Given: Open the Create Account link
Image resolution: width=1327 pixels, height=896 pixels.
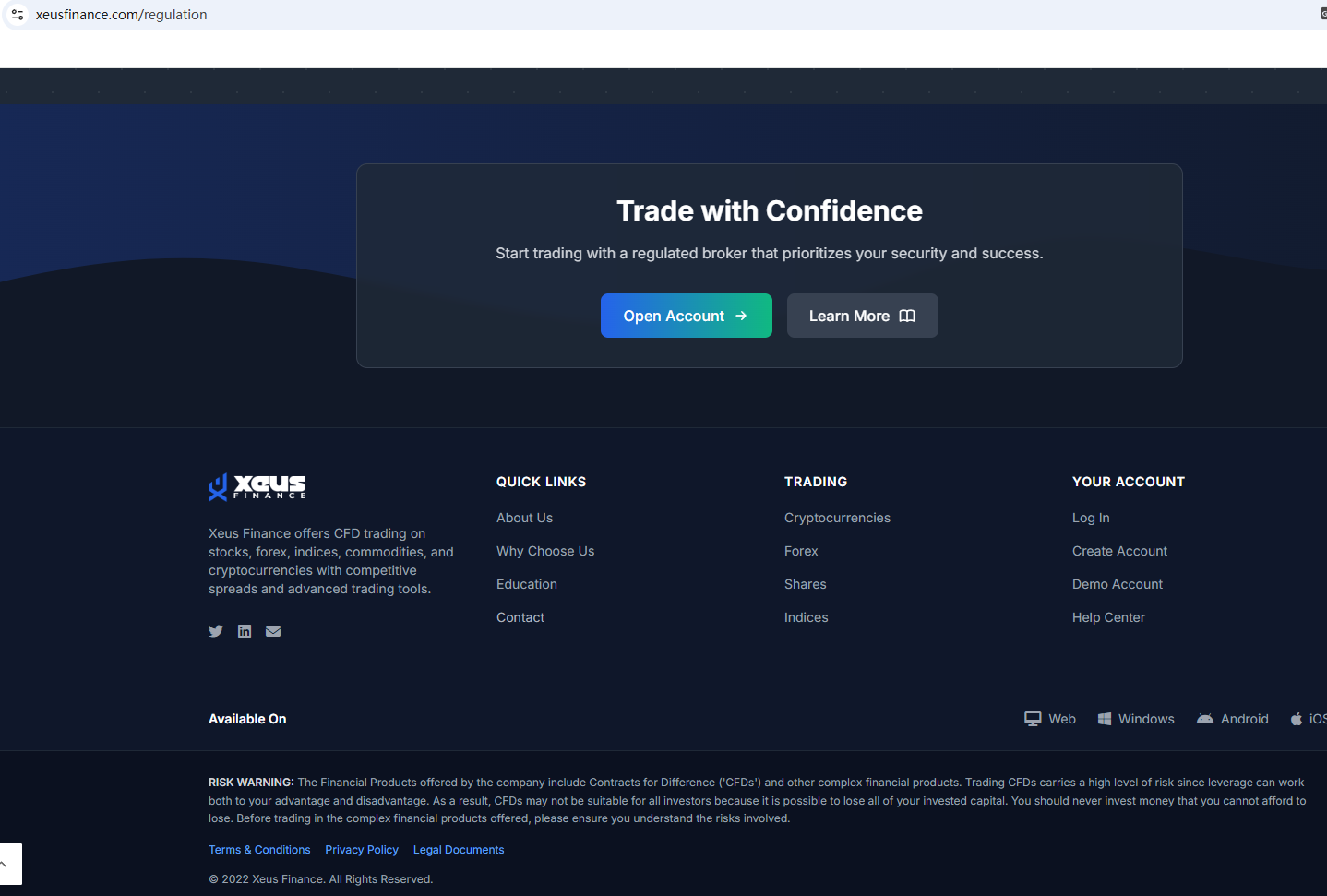Looking at the screenshot, I should pos(1119,551).
